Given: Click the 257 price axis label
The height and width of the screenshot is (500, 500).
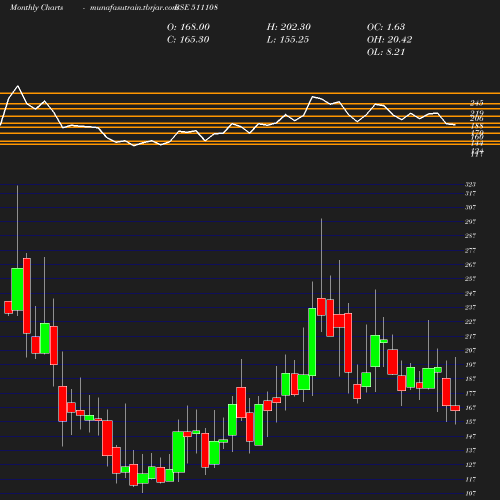Looking at the screenshot, I should point(470,279).
